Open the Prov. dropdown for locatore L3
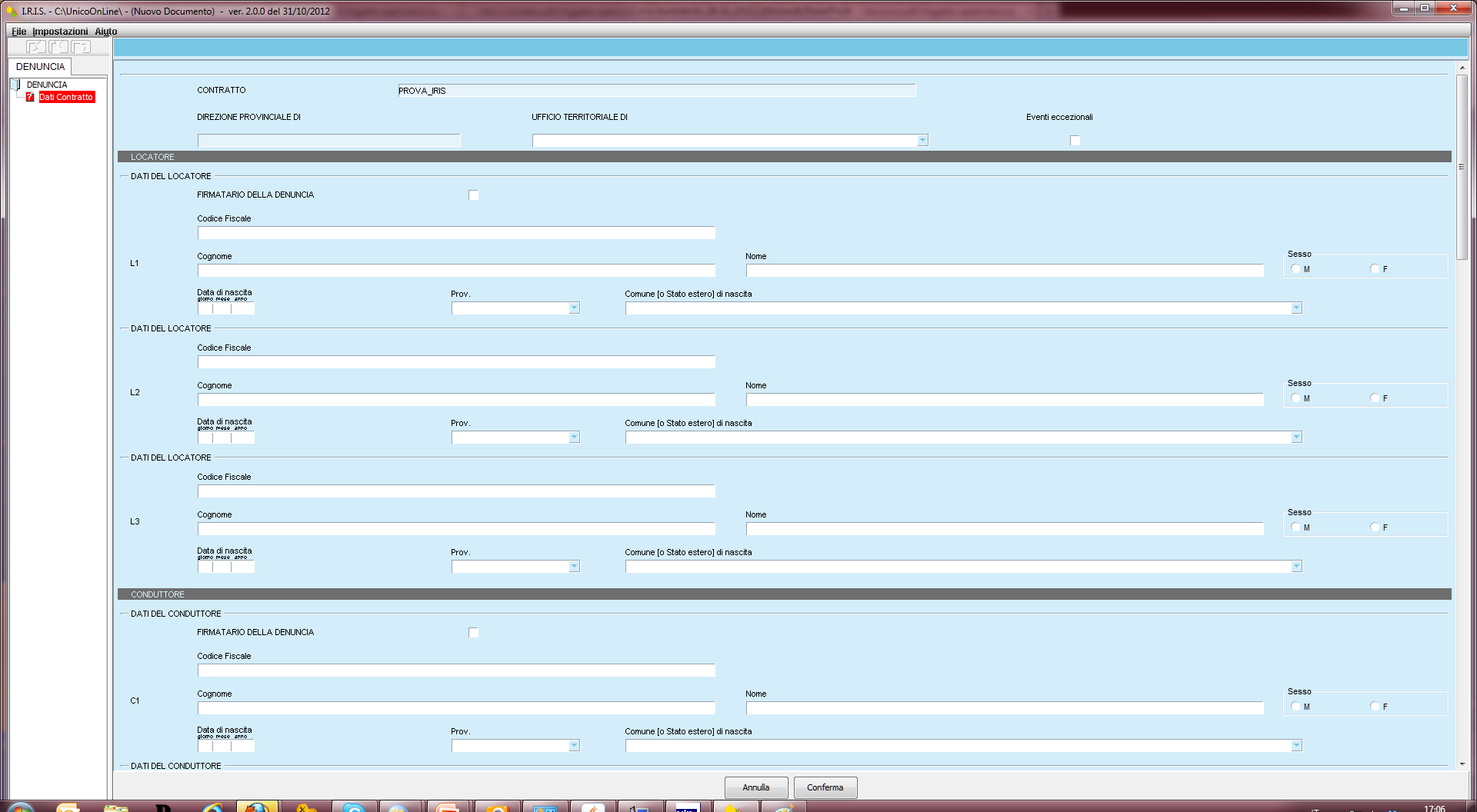The height and width of the screenshot is (812, 1477). pos(574,567)
